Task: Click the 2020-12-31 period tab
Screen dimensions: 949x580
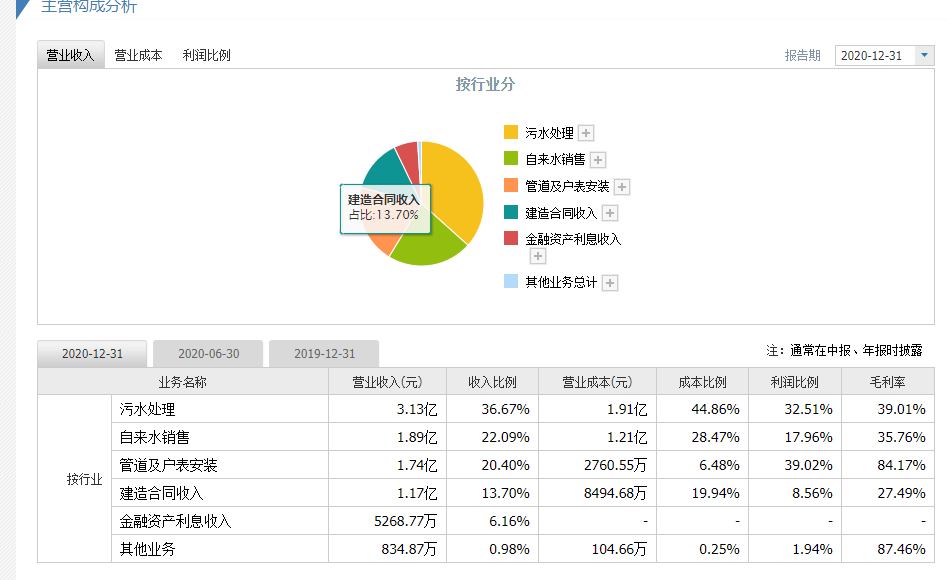Action: [x=92, y=354]
